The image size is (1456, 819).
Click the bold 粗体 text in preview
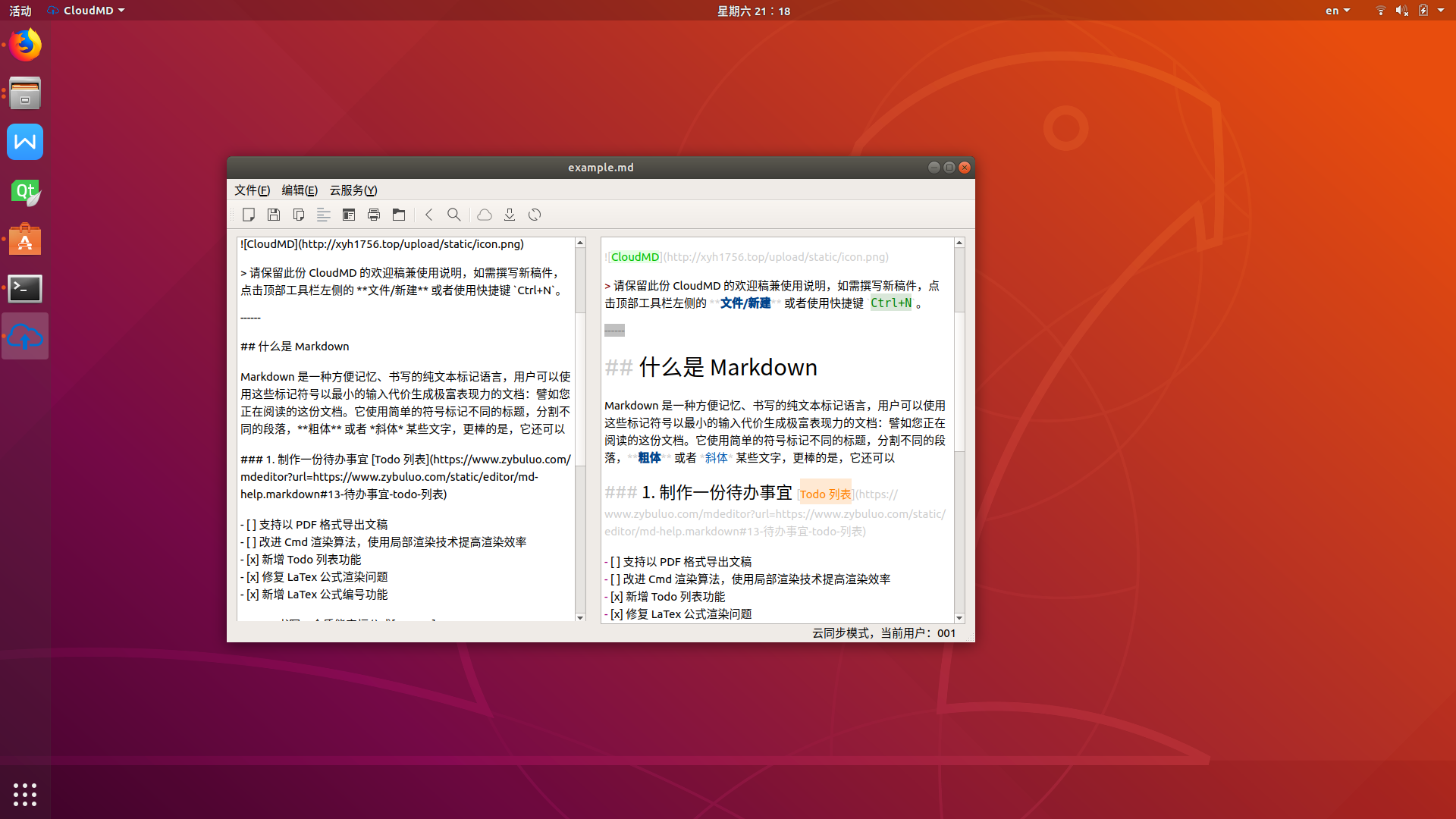[x=649, y=458]
